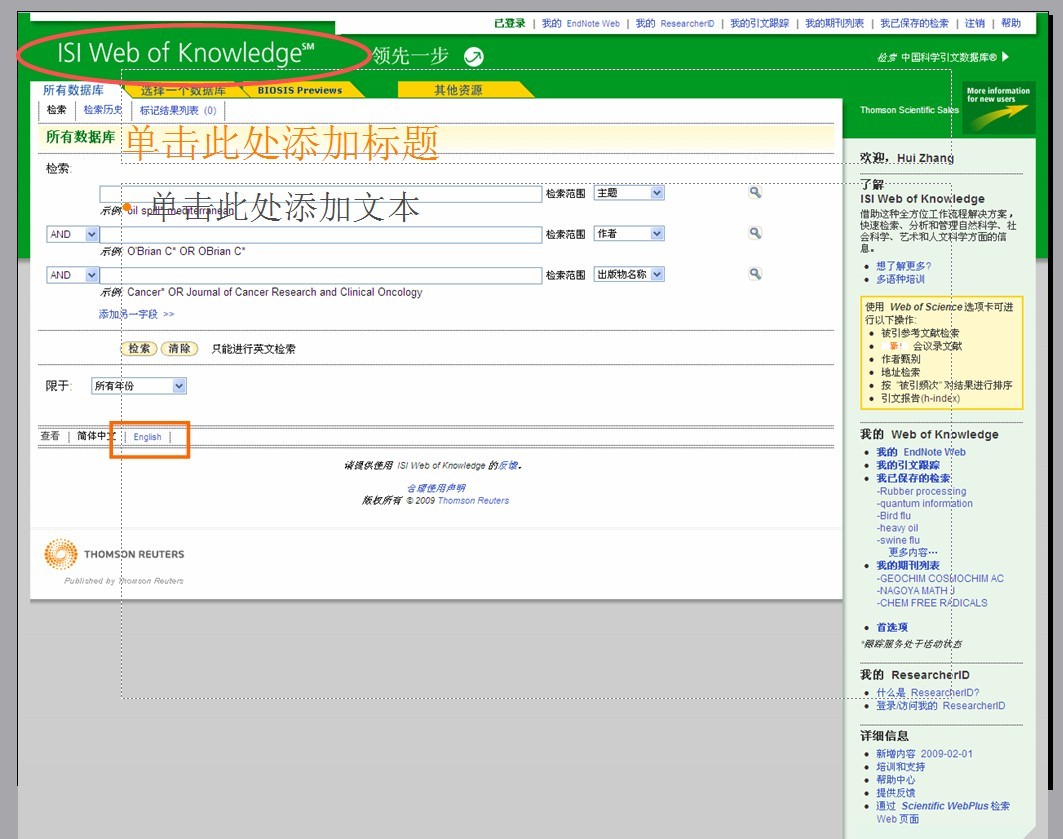Image resolution: width=1063 pixels, height=839 pixels.
Task: Click the 检索 search button
Action: (139, 348)
